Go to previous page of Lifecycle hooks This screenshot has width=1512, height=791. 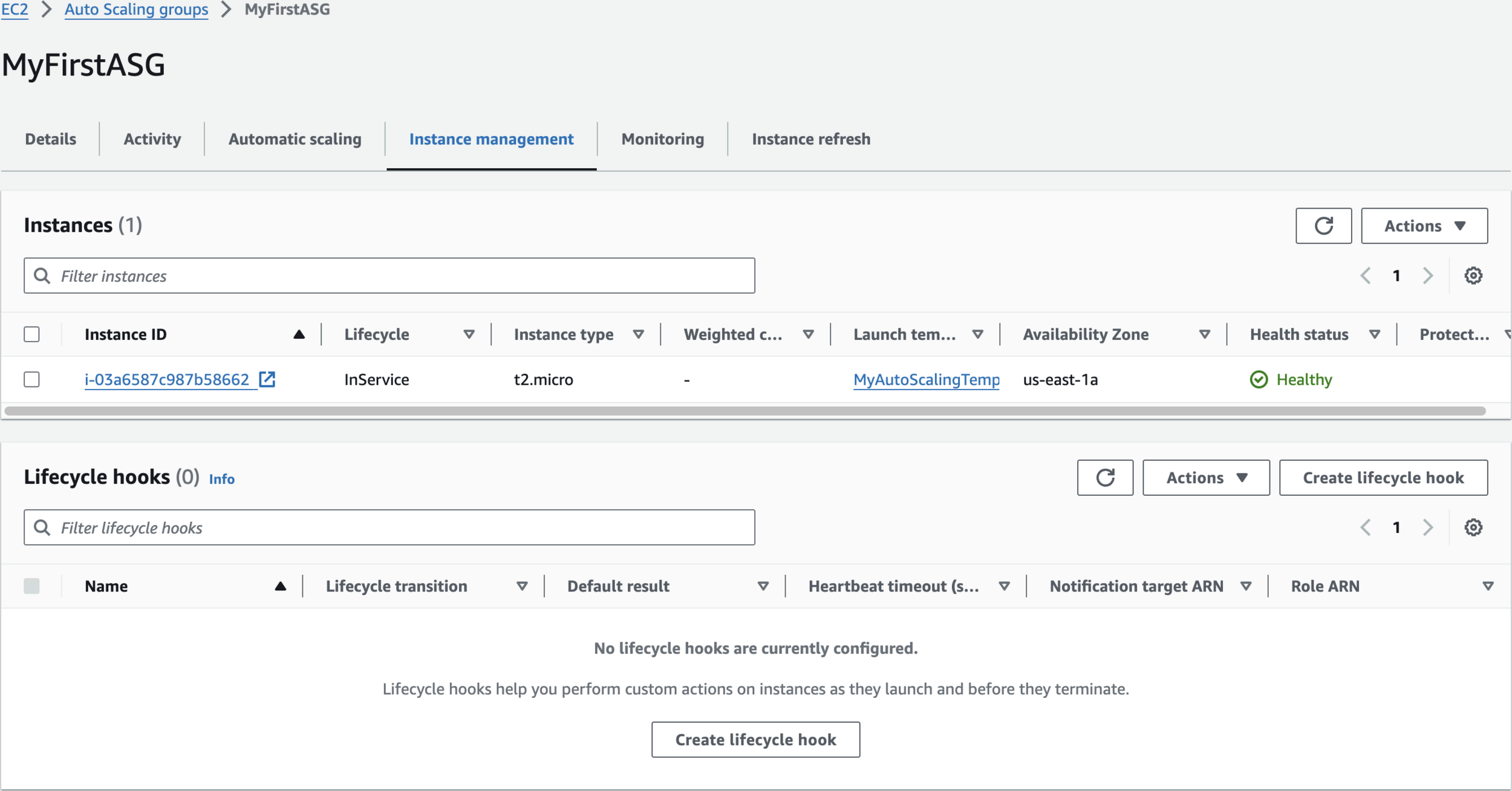(x=1365, y=527)
